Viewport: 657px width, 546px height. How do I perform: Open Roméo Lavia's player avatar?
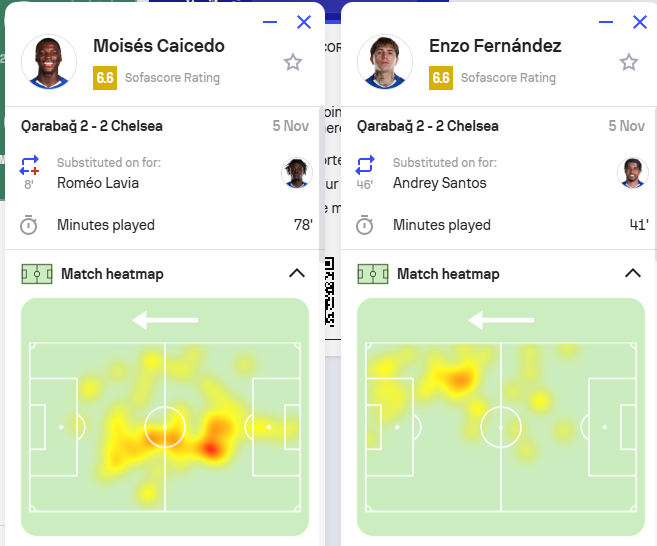pos(297,173)
